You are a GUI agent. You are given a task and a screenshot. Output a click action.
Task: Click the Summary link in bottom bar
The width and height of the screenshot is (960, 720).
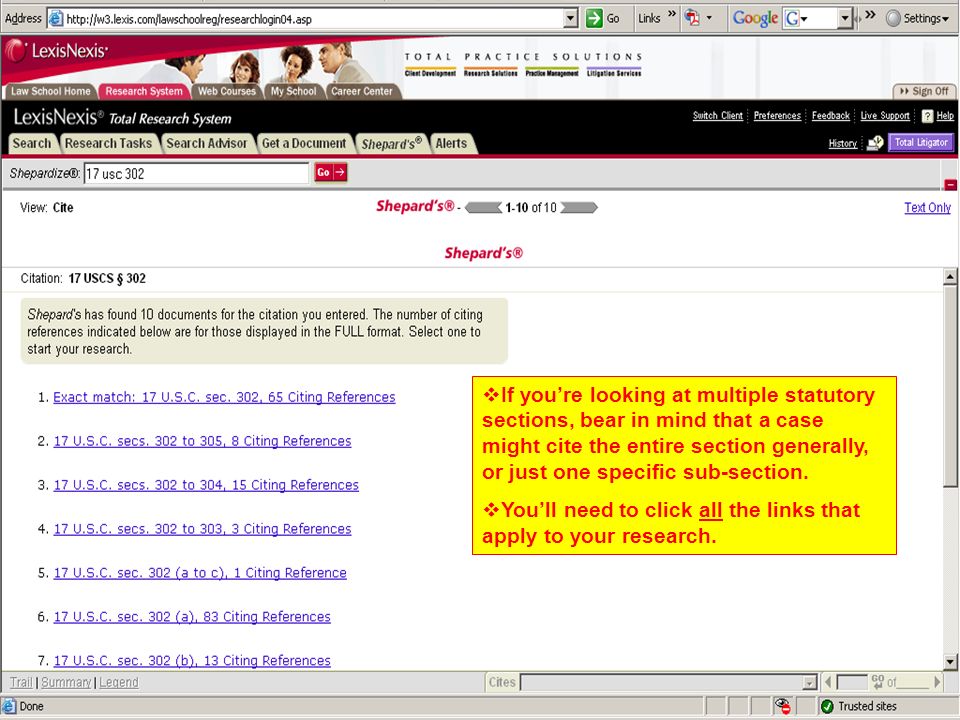tap(66, 682)
